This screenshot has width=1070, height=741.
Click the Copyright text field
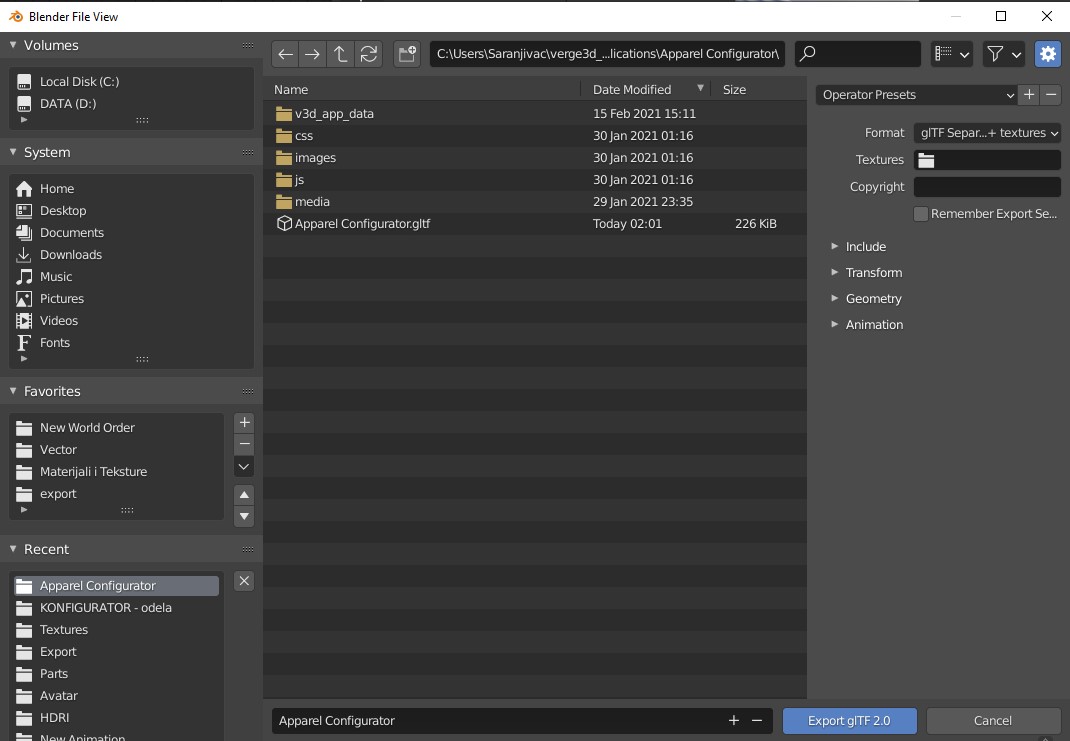[x=987, y=187]
